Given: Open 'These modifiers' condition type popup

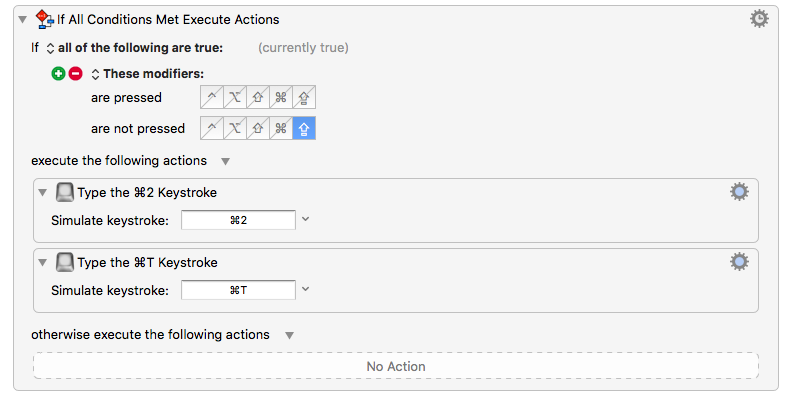Looking at the screenshot, I should click(95, 74).
